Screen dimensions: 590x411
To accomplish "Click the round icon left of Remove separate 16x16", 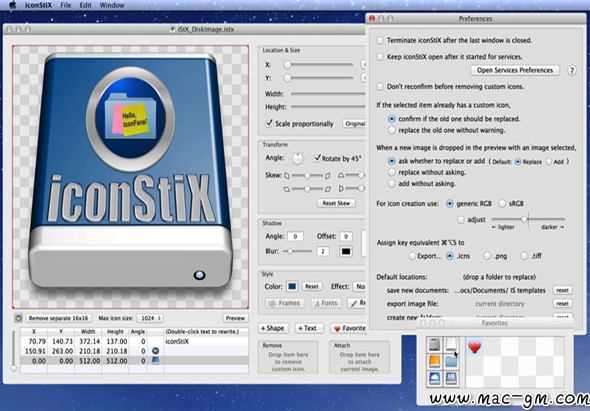I will tap(18, 318).
